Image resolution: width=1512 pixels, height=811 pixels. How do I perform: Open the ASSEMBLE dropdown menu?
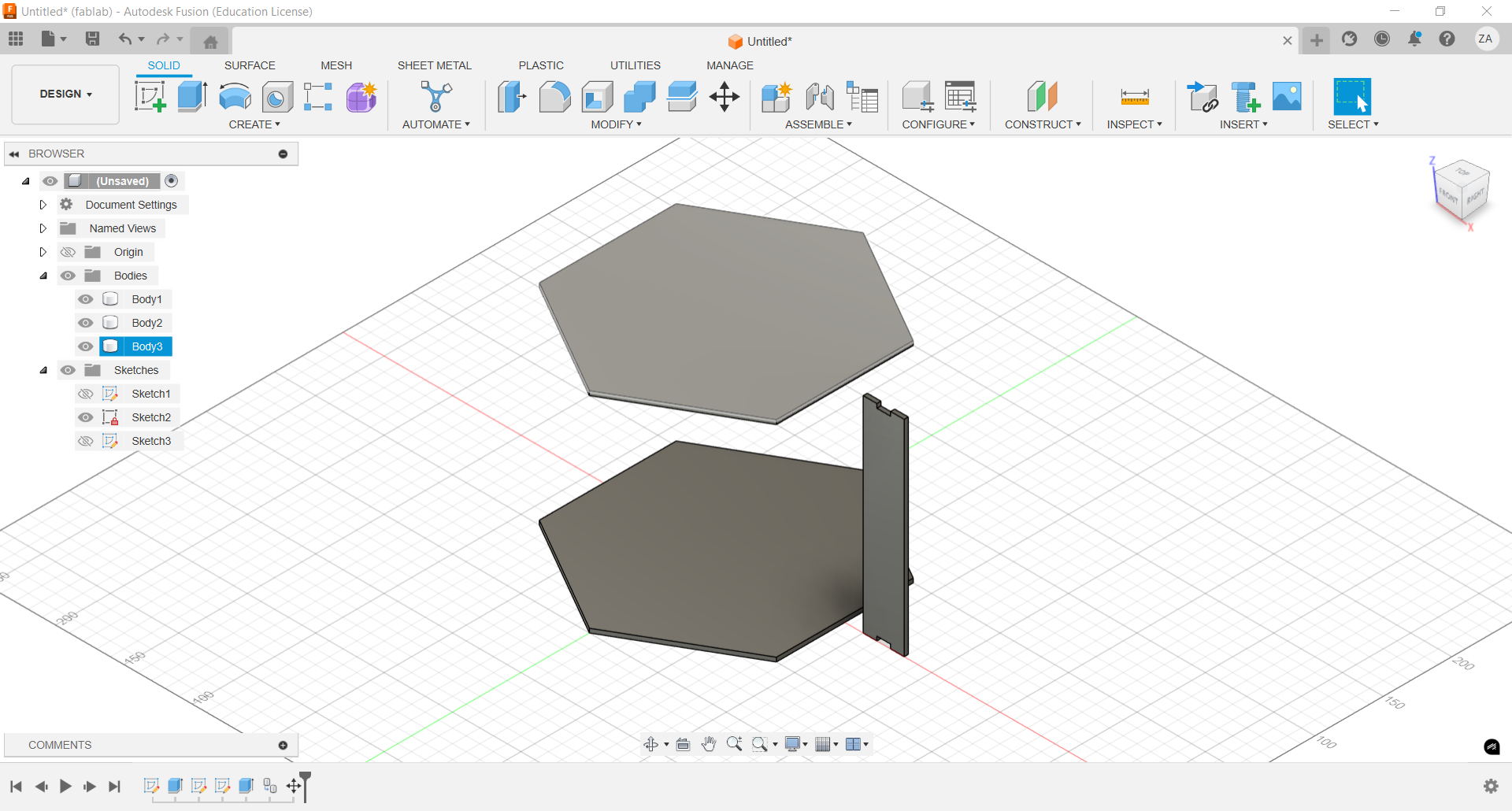pyautogui.click(x=818, y=124)
